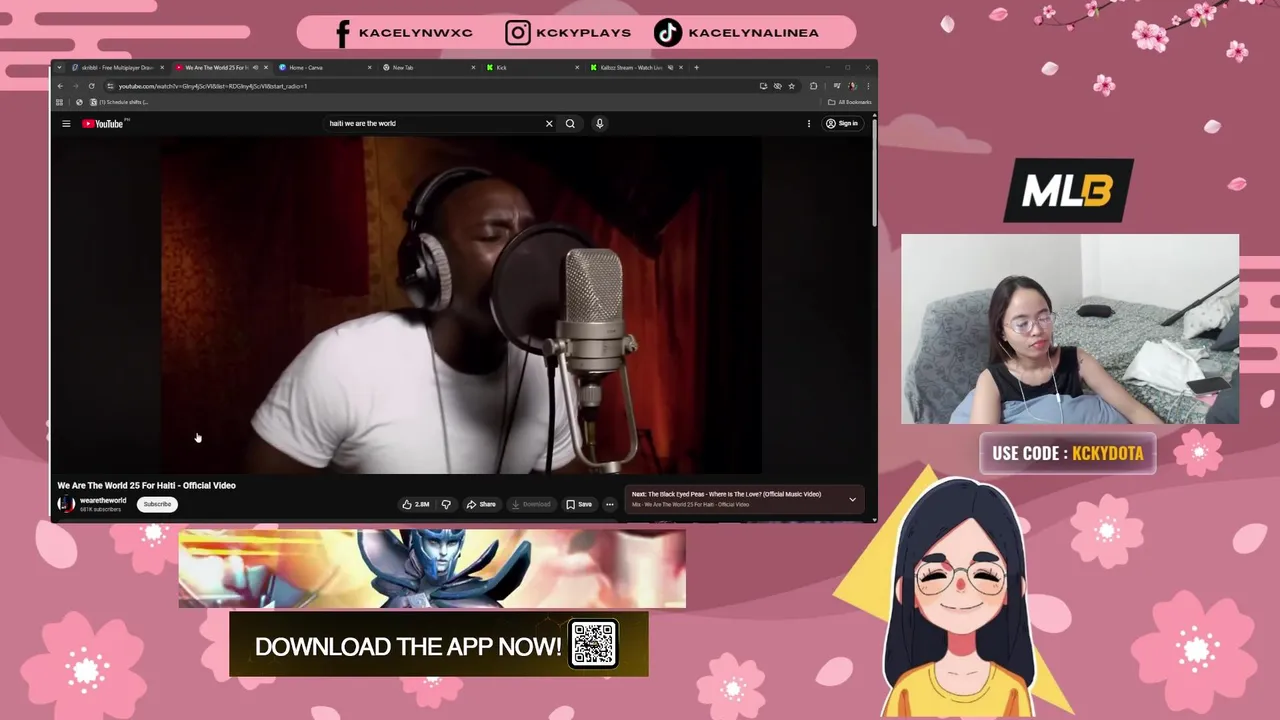
Task: Click the YouTube search magnifier button
Action: (x=570, y=124)
